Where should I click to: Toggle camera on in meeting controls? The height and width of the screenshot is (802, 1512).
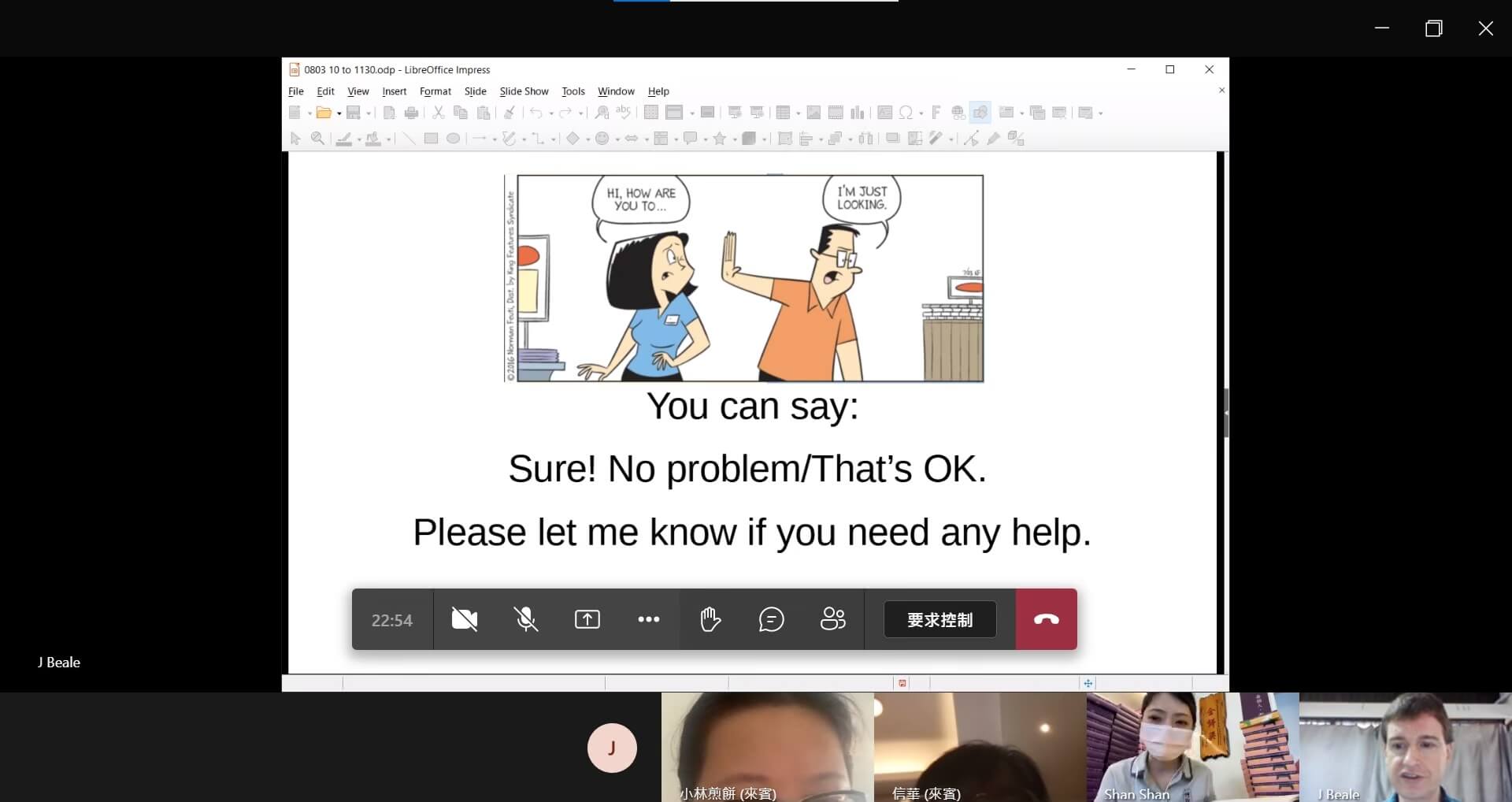465,620
